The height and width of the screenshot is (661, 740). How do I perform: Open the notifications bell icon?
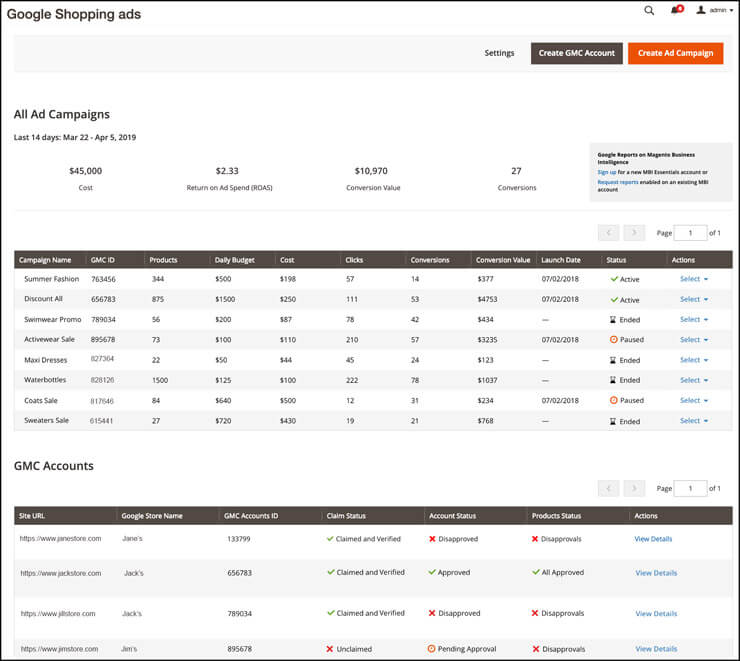(677, 11)
